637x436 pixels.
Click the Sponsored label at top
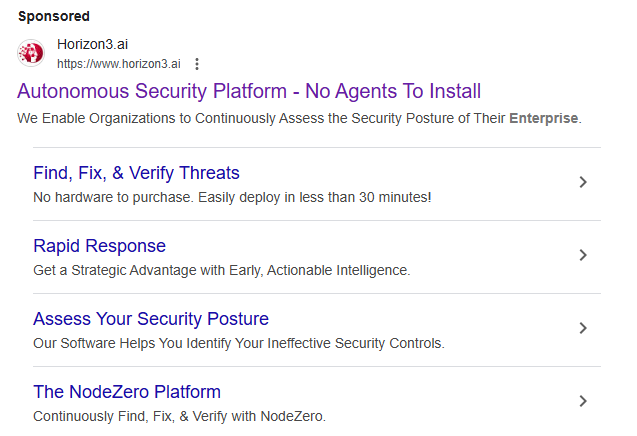pyautogui.click(x=53, y=16)
